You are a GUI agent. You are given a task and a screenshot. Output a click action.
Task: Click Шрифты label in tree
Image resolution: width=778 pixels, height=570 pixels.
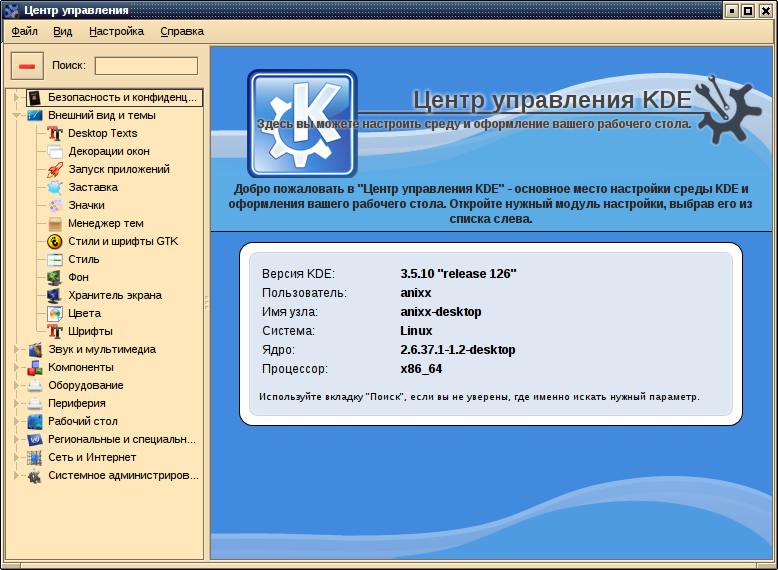90,331
